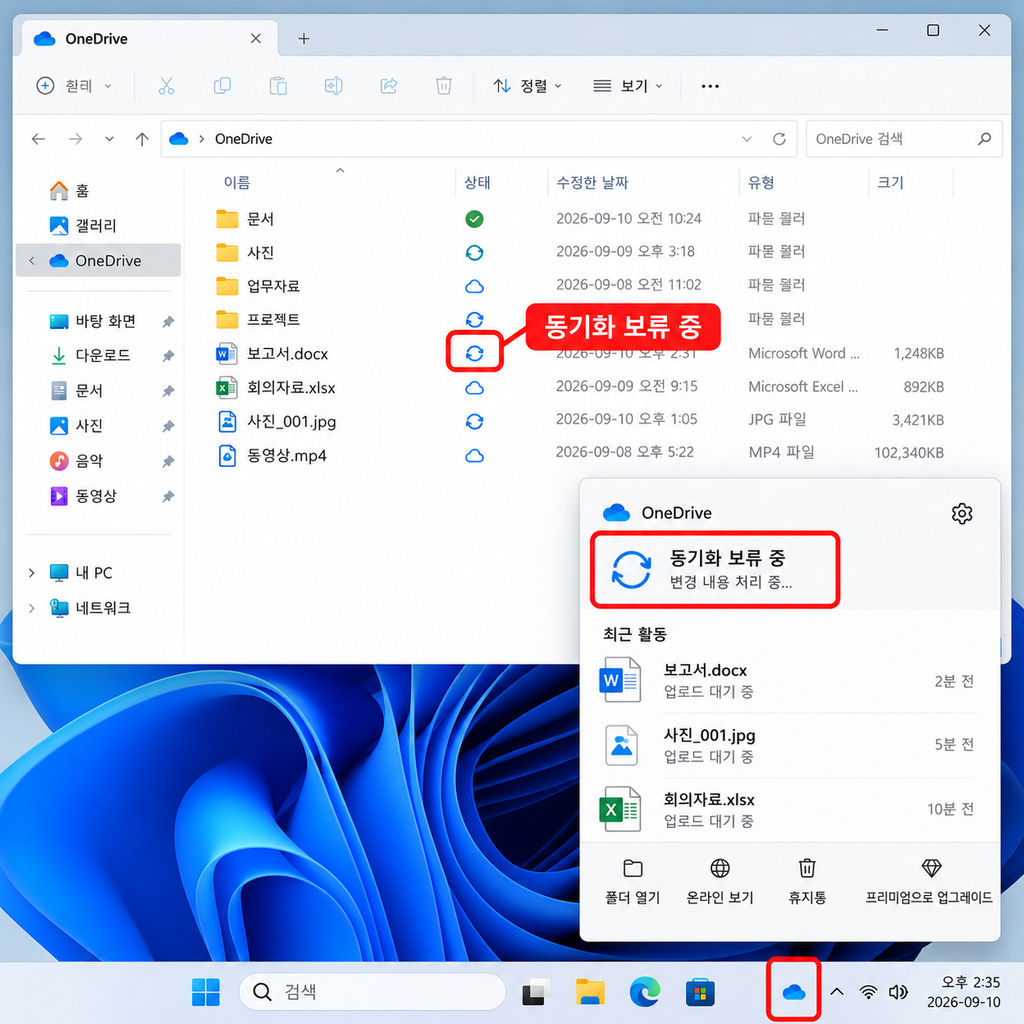Open File Explorer from the taskbar
The image size is (1024, 1024).
pyautogui.click(x=590, y=993)
